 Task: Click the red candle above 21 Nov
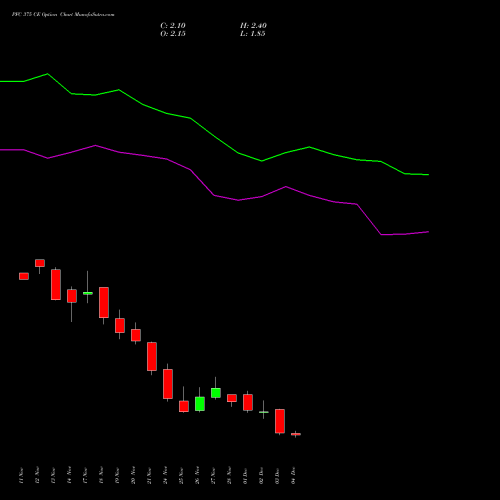pos(152,356)
